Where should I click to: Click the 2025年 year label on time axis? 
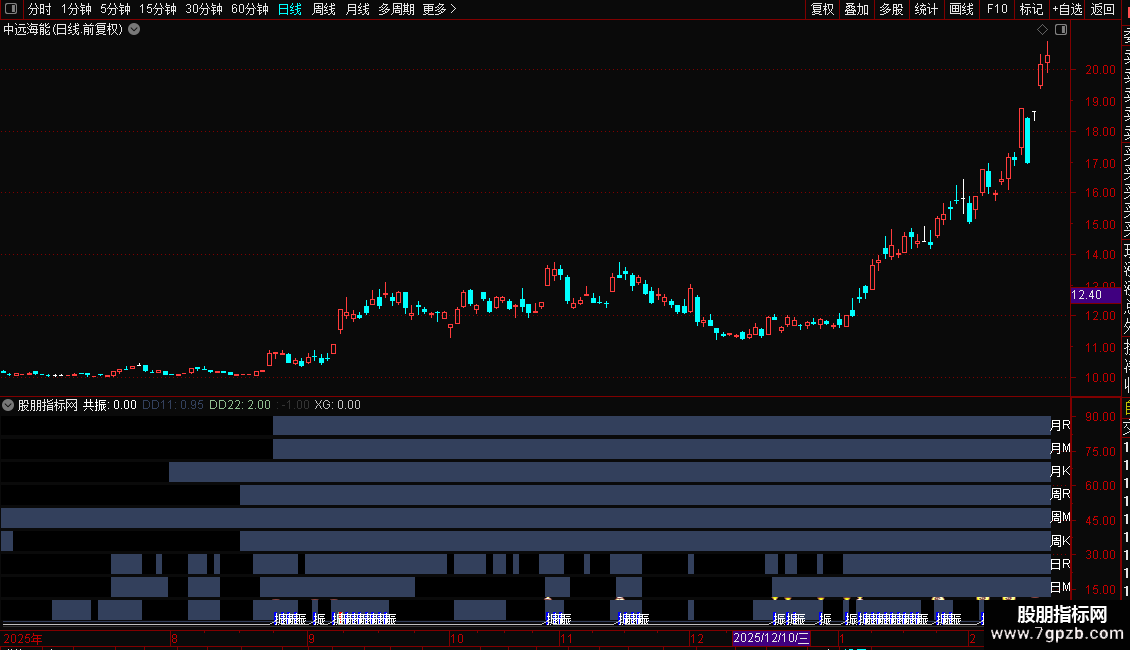tap(23, 638)
